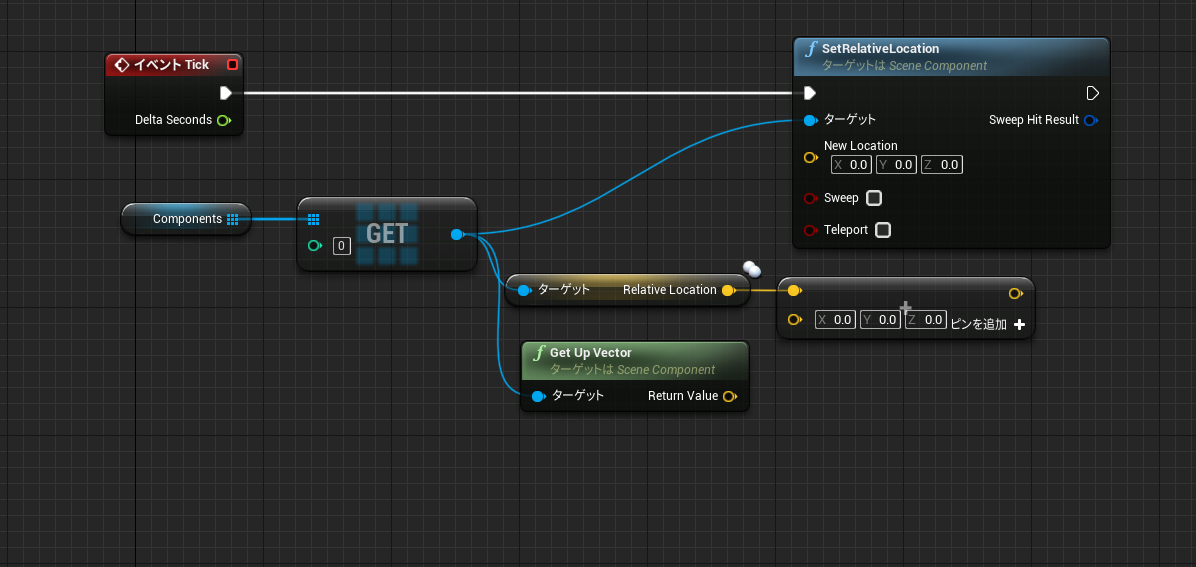Click the vector add node bottom input pin

click(795, 320)
